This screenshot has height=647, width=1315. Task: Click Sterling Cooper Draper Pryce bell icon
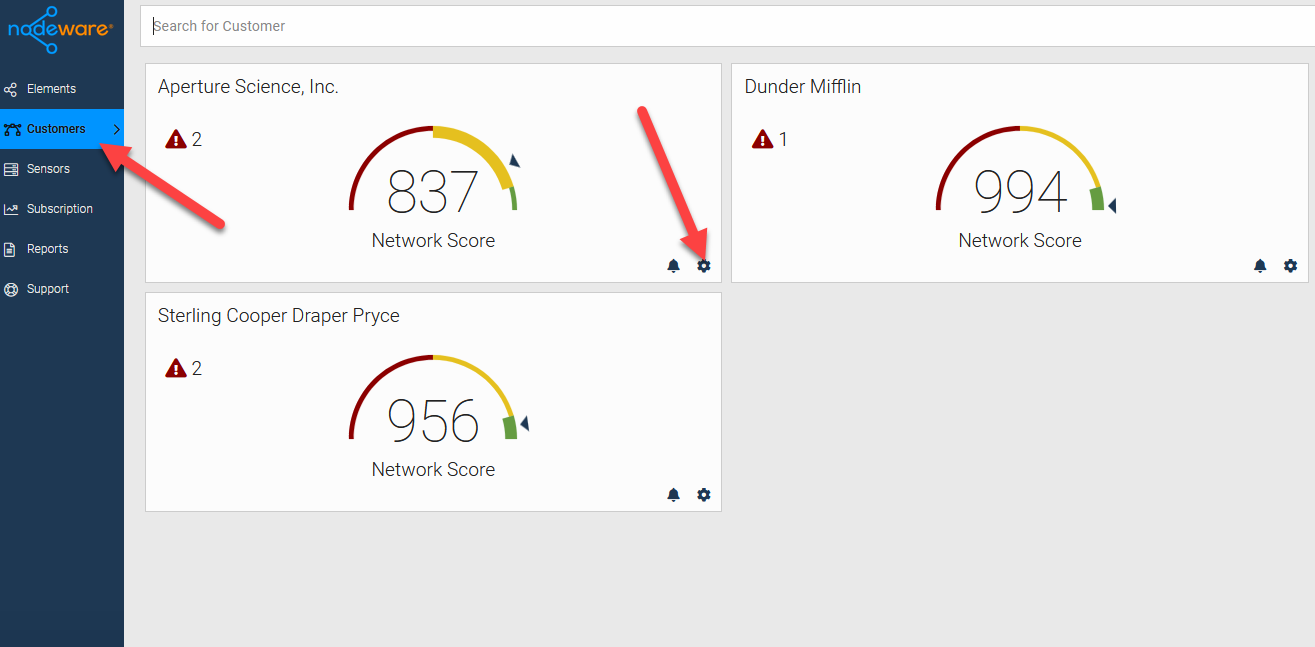click(674, 495)
